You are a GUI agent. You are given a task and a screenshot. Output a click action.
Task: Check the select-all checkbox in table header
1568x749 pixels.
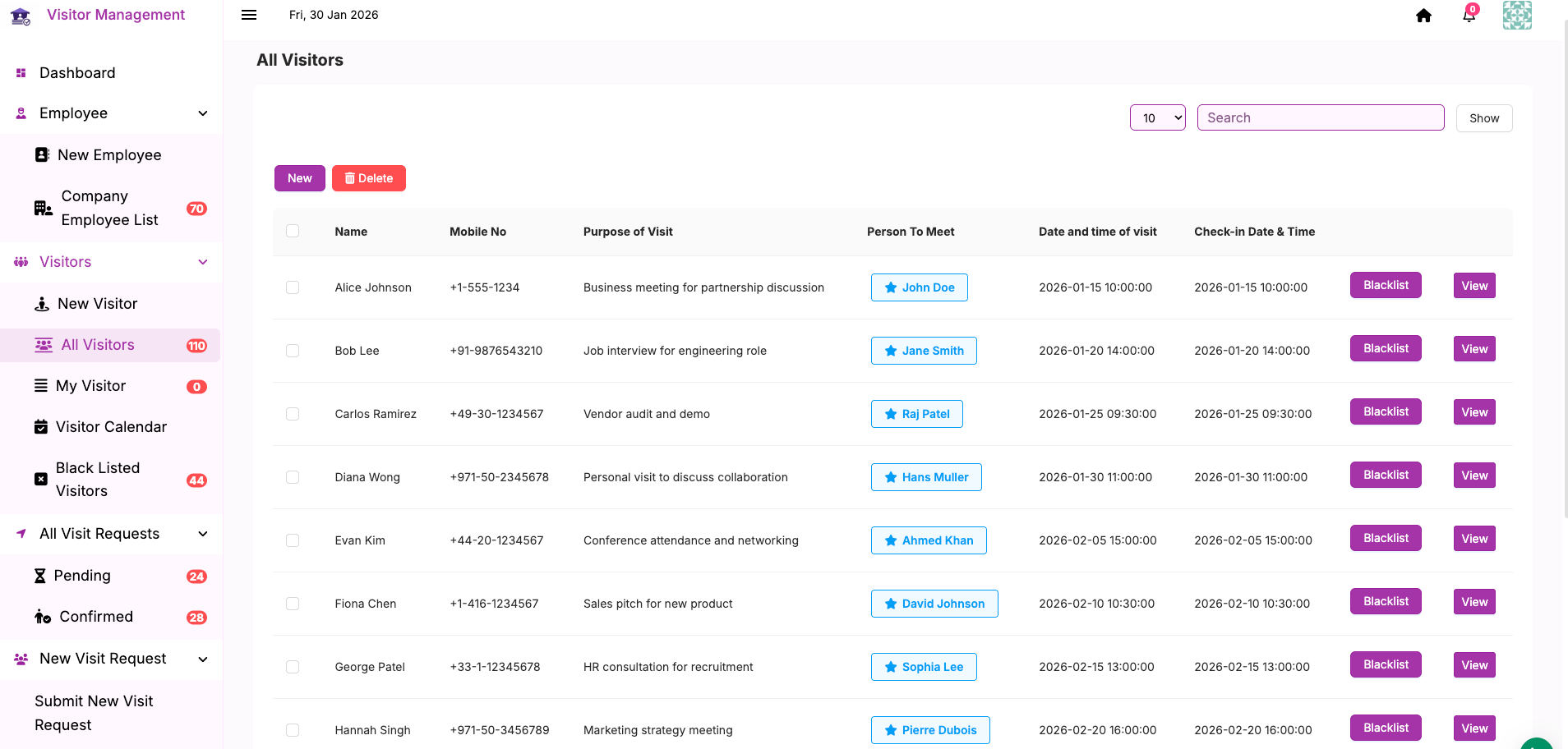[293, 231]
